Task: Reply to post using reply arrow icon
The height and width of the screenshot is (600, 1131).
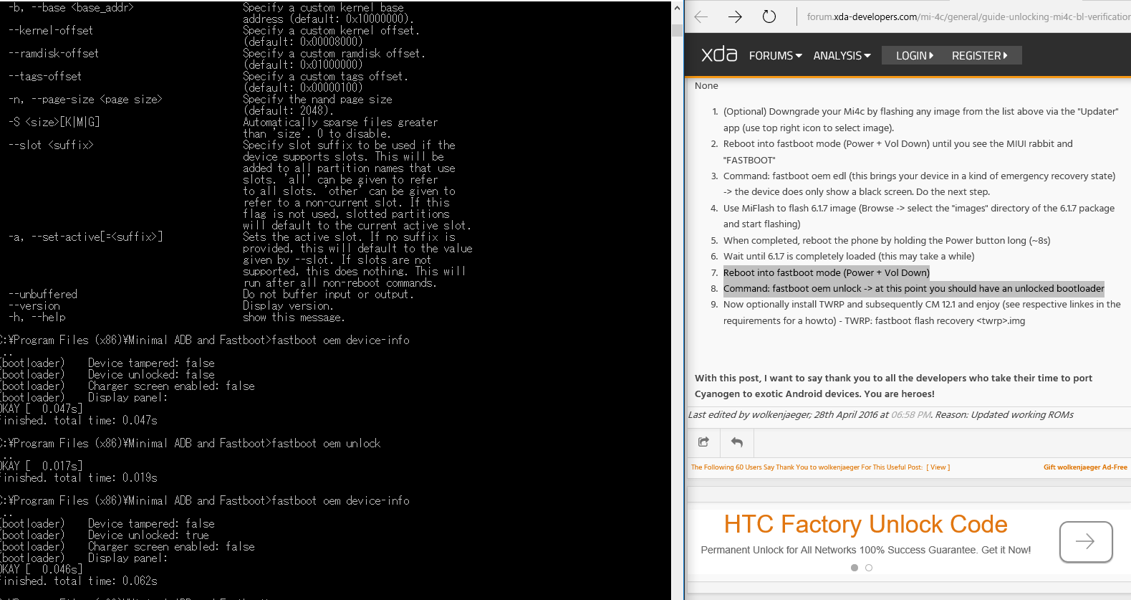Action: tap(736, 442)
